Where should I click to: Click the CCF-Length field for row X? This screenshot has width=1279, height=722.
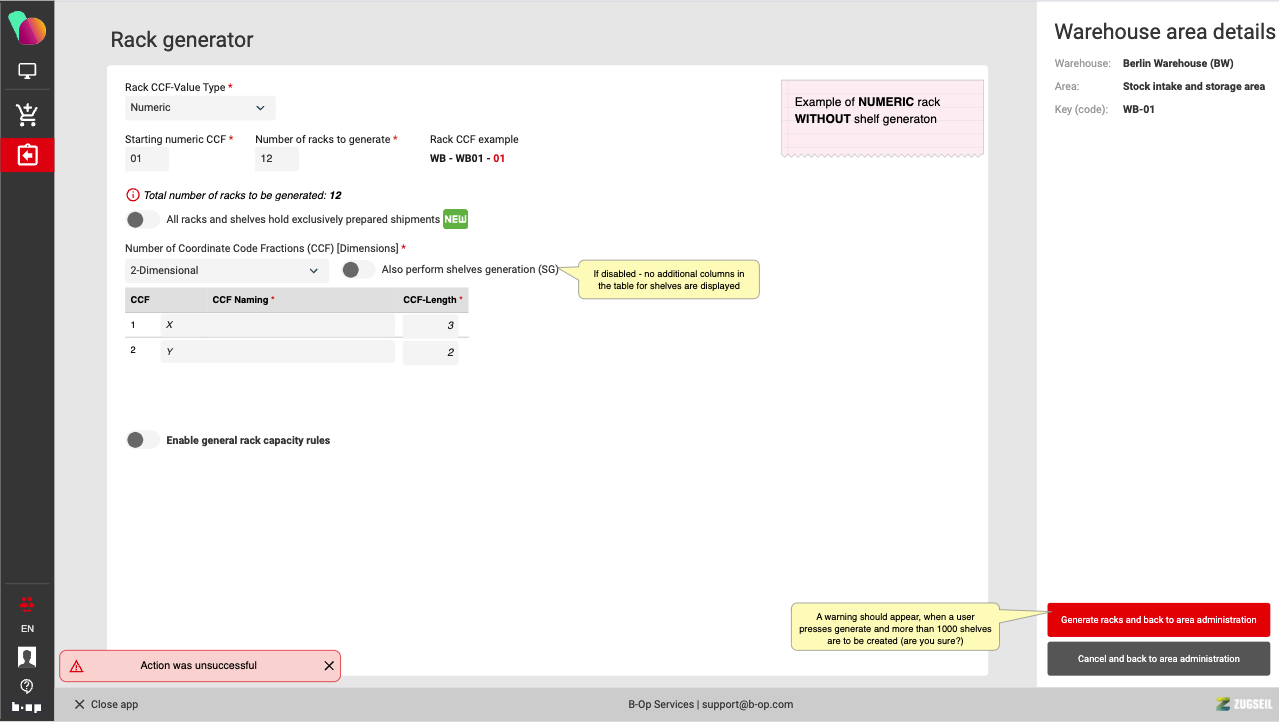(x=431, y=326)
